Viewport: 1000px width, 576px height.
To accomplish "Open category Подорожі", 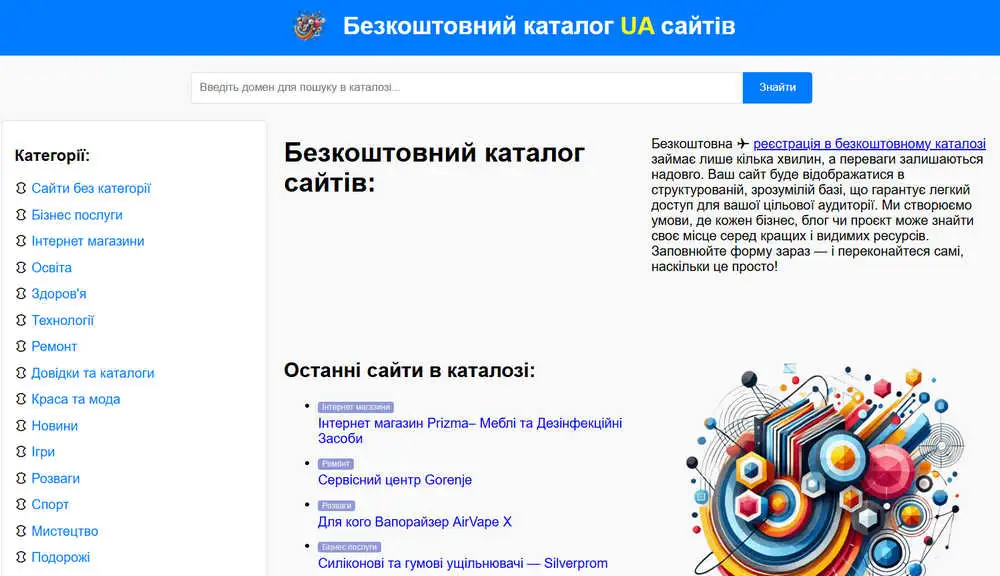I will click(x=61, y=557).
